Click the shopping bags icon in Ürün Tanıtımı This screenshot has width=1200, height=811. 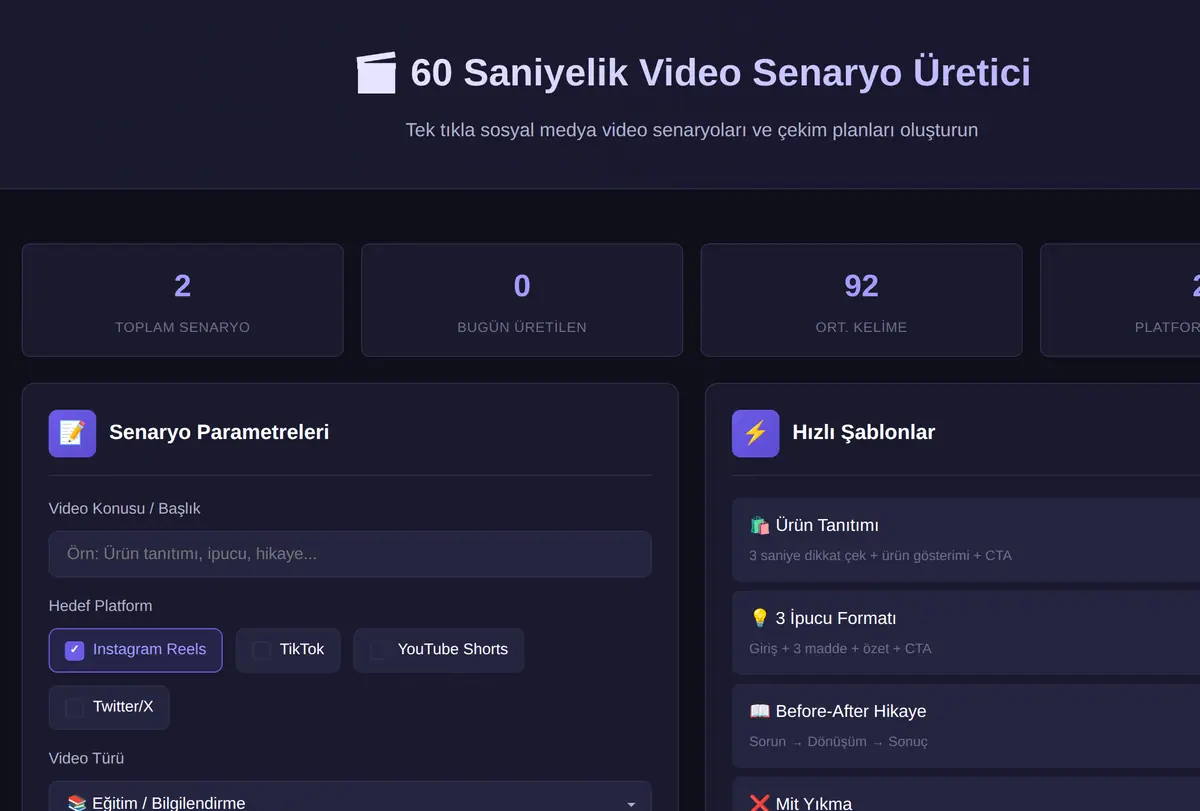coord(760,525)
